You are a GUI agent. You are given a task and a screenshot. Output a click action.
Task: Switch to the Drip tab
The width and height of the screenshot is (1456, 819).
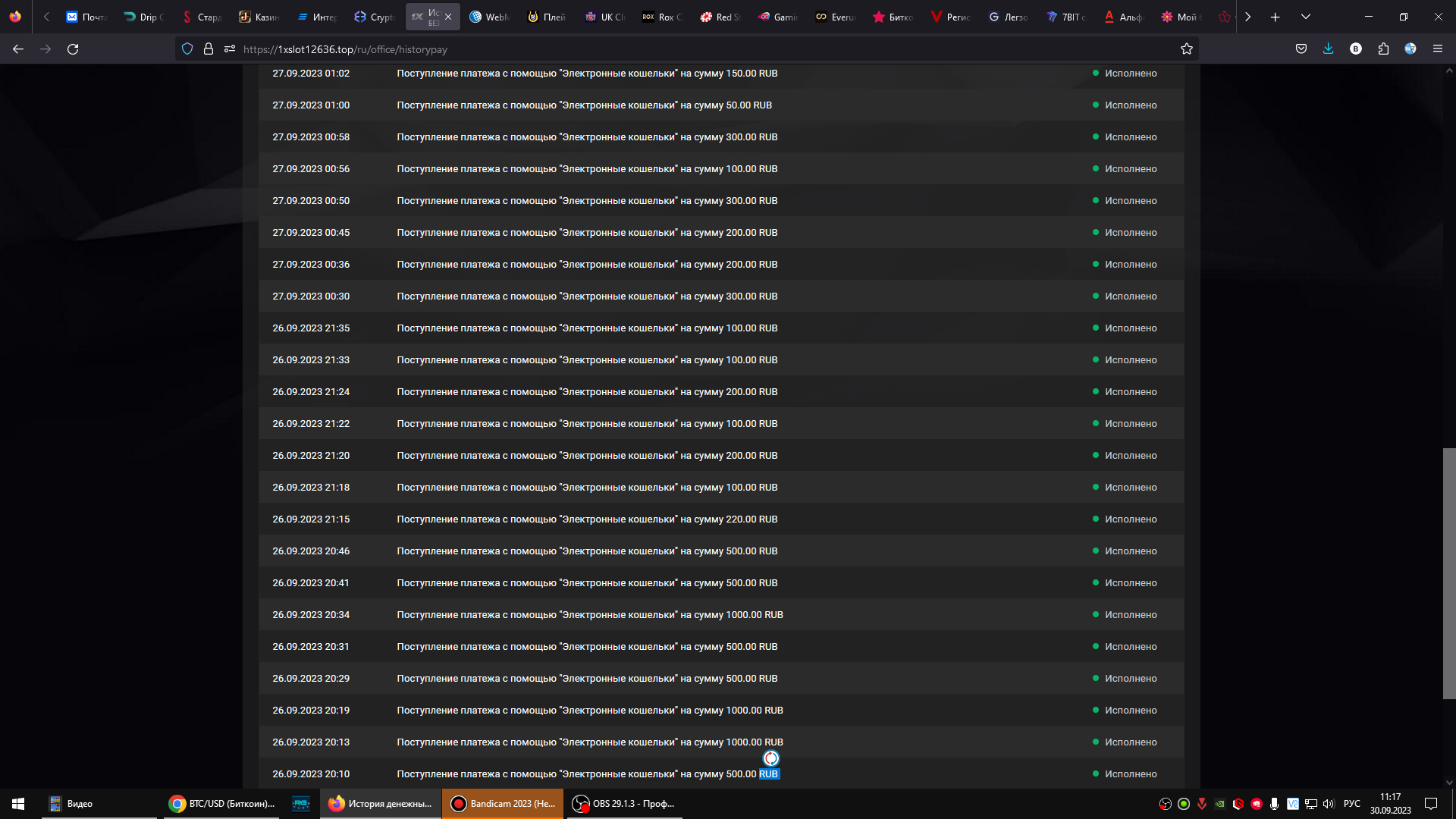[144, 17]
